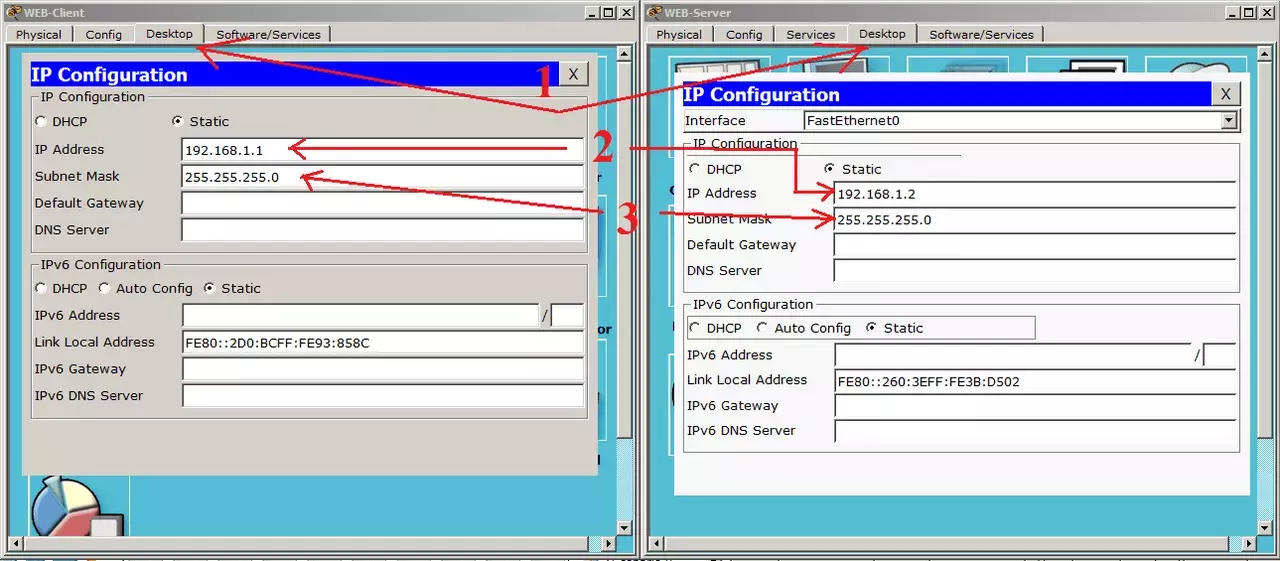Click WEB-Server vertical scrollbar up arrow
1280x561 pixels.
point(1264,56)
